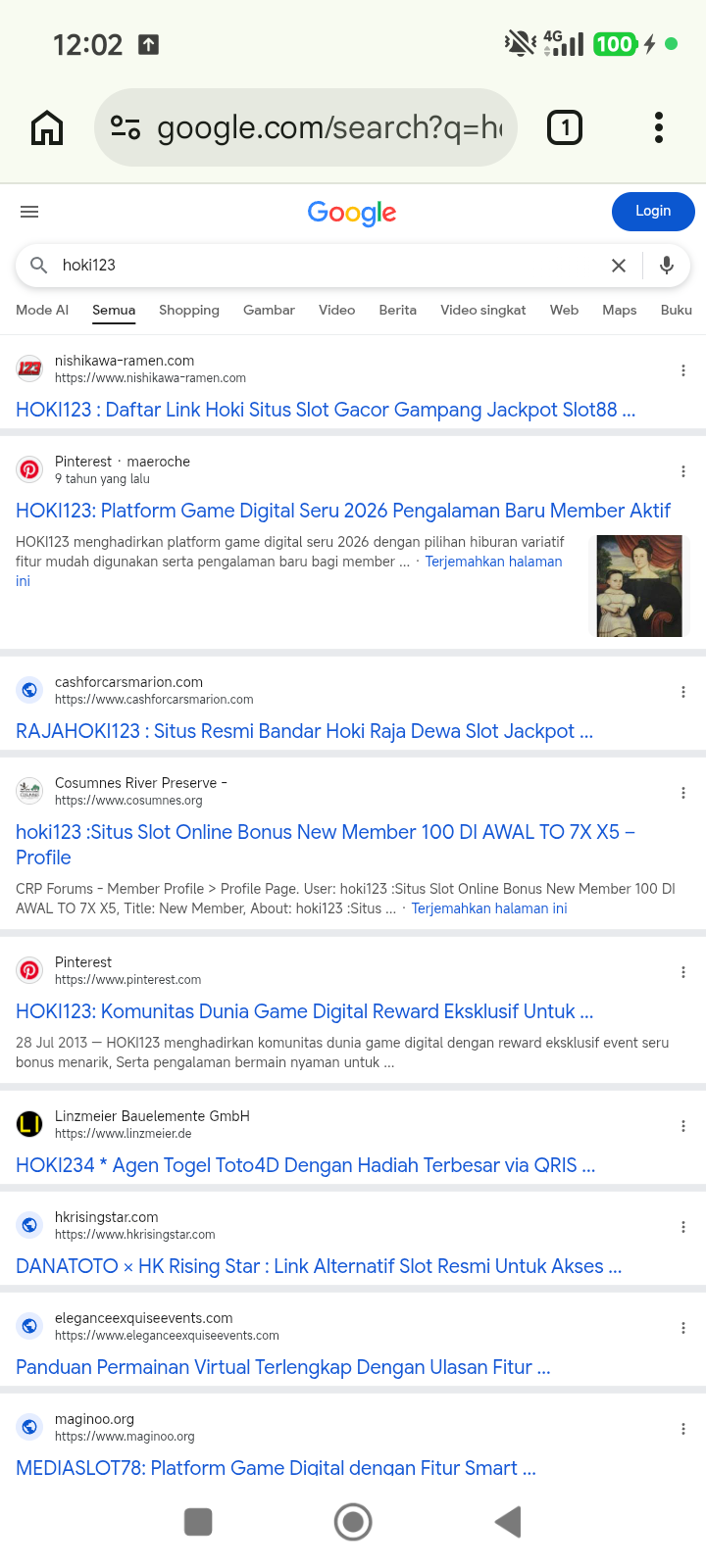The width and height of the screenshot is (706, 1568).
Task: Open options for Linzmeier Bauelemente result
Action: pyautogui.click(x=683, y=1126)
